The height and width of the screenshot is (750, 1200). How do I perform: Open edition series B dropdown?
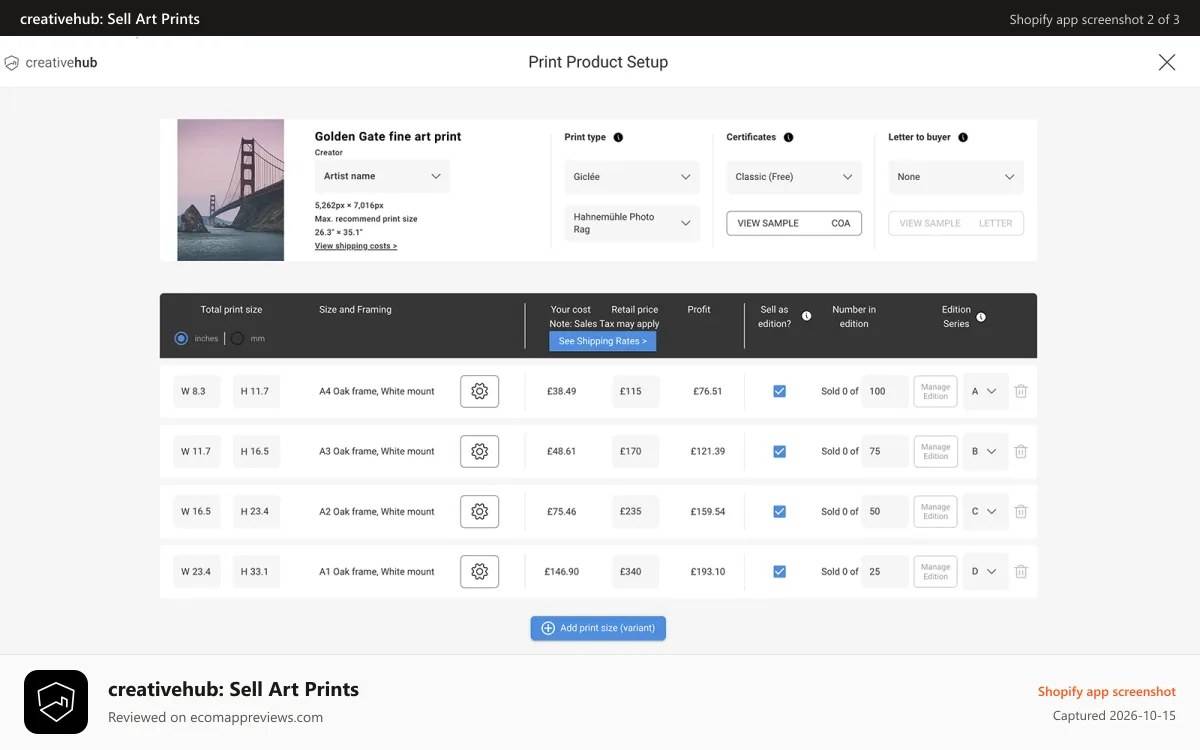coord(985,451)
